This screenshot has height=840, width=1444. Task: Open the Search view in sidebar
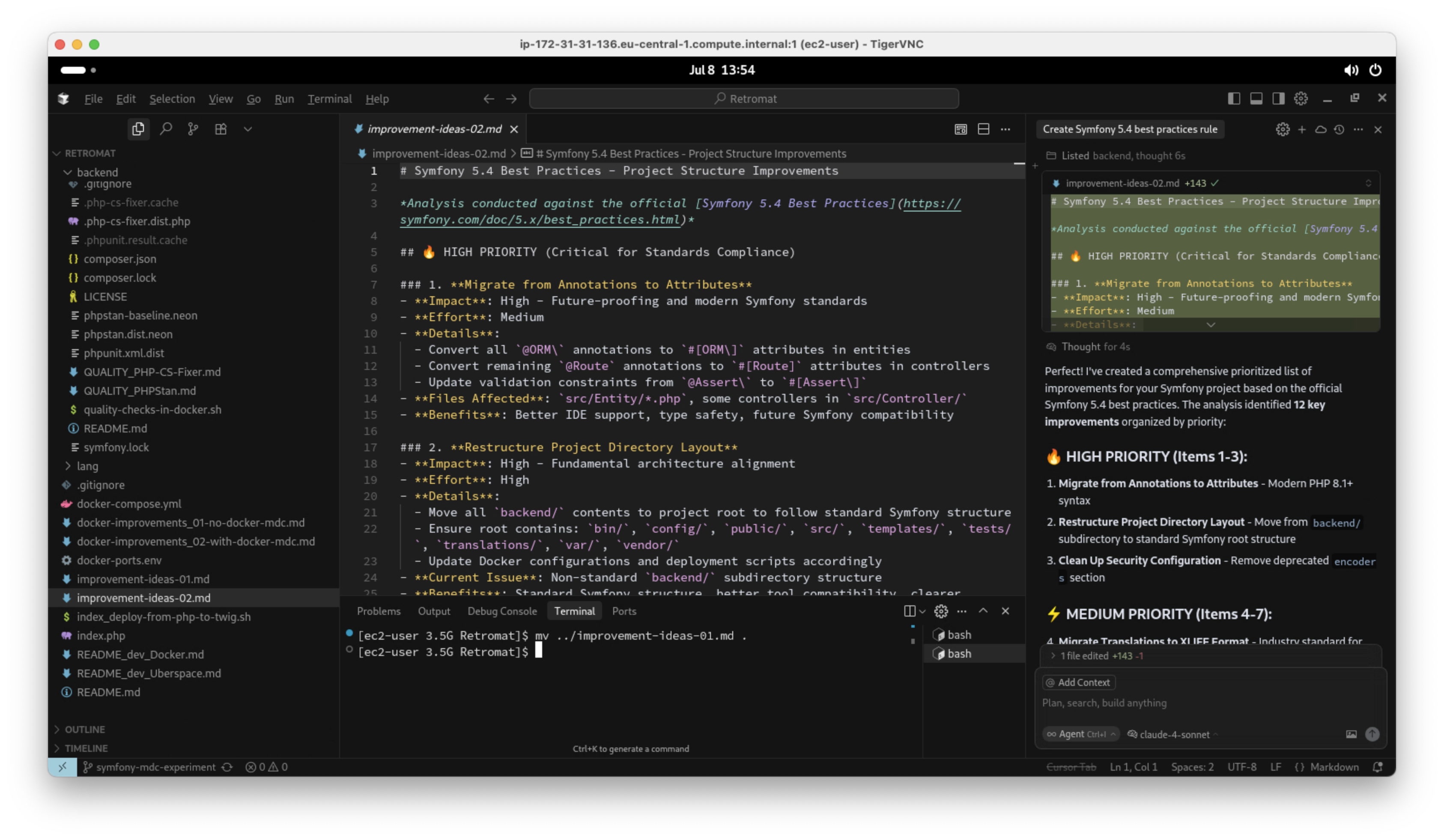(166, 129)
